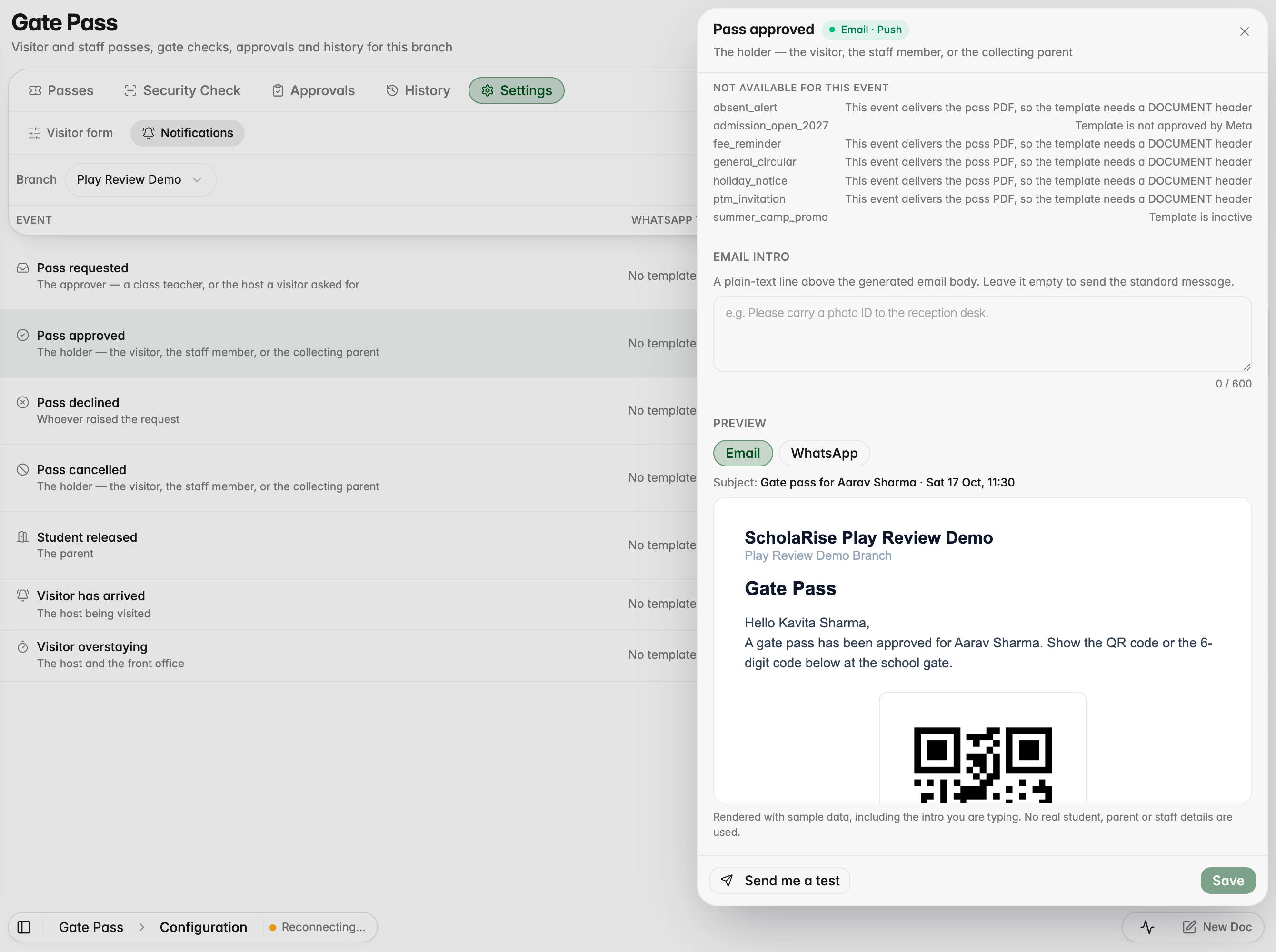Expand the Branch dropdown Play Review Demo
Screen dimensions: 1276x952
pos(140,180)
